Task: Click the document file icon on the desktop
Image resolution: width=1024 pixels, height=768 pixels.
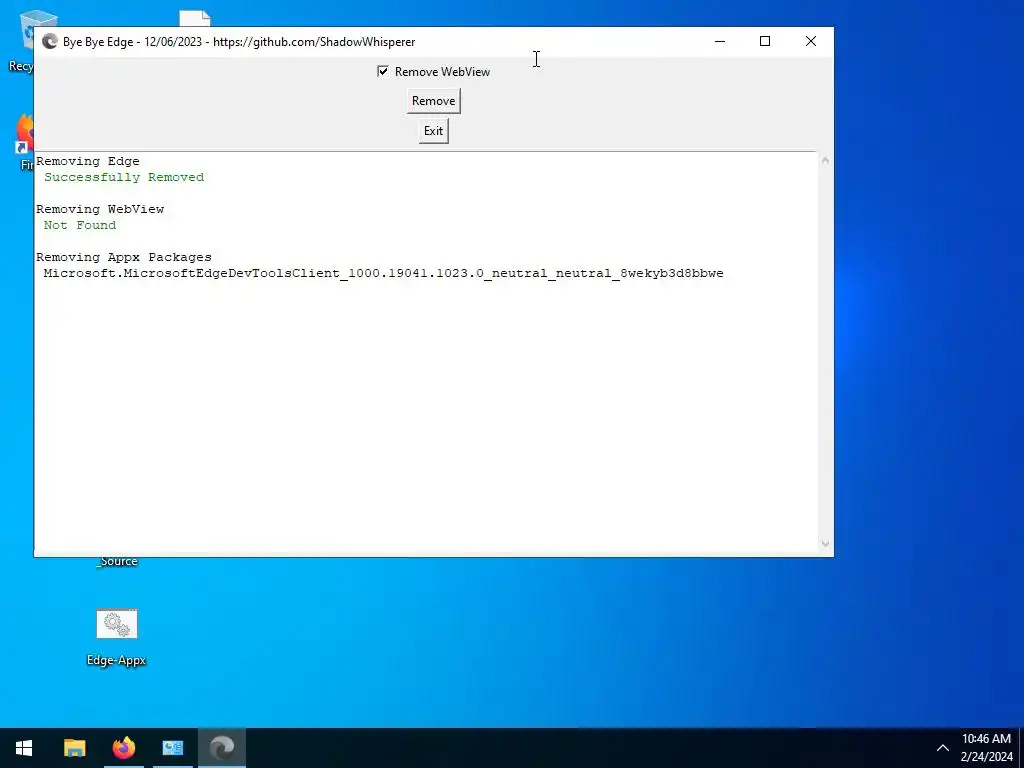Action: click(x=195, y=18)
